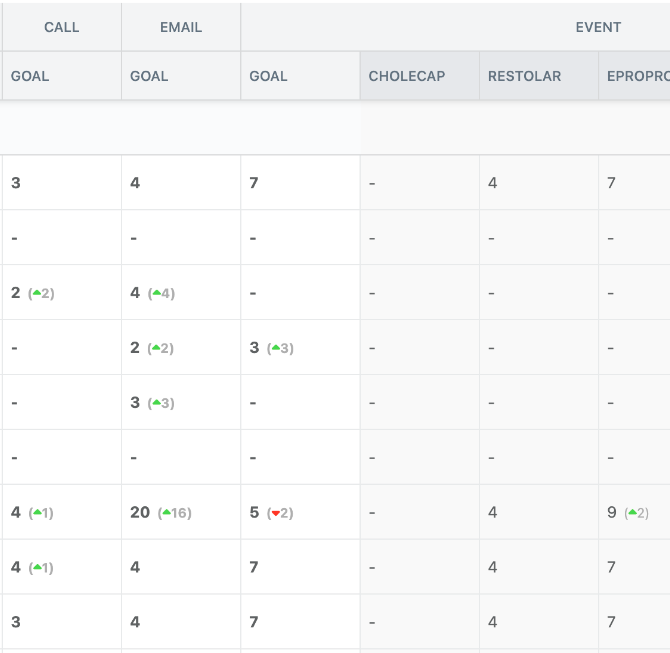Click the green up arrow beside 9
This screenshot has height=653, width=670.
pyautogui.click(x=632, y=513)
